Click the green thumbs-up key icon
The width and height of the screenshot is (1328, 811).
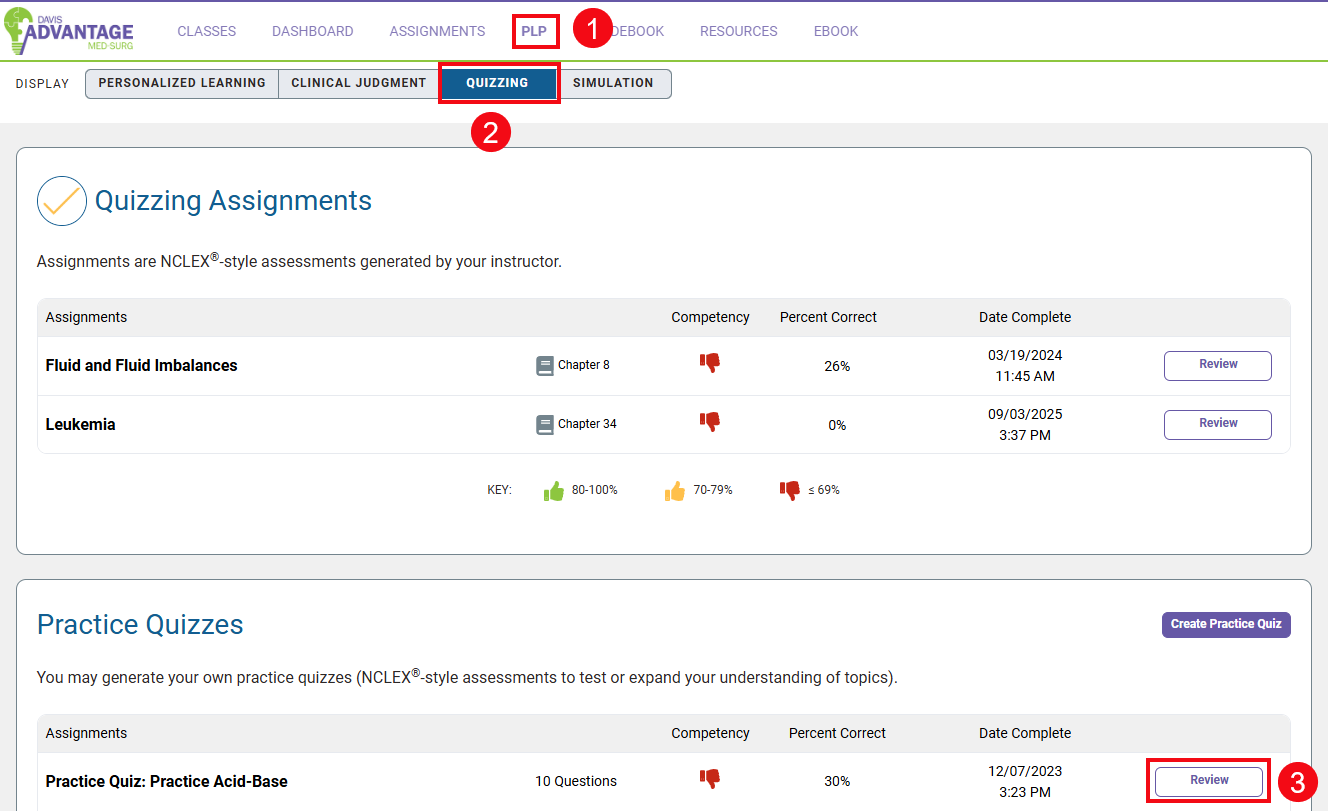[553, 491]
